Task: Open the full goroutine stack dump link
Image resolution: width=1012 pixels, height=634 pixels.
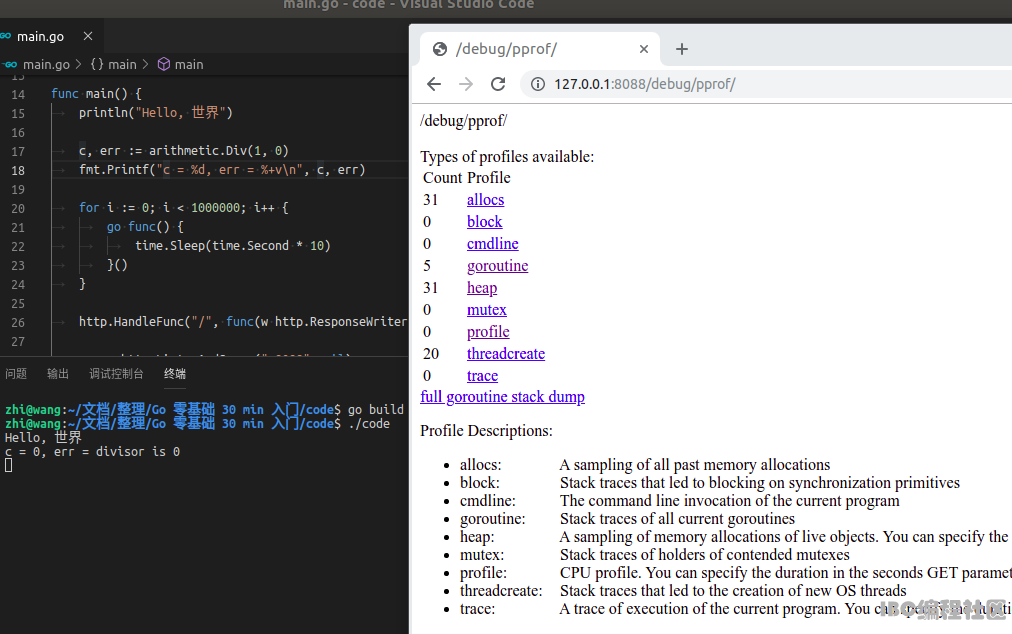Action: [503, 396]
